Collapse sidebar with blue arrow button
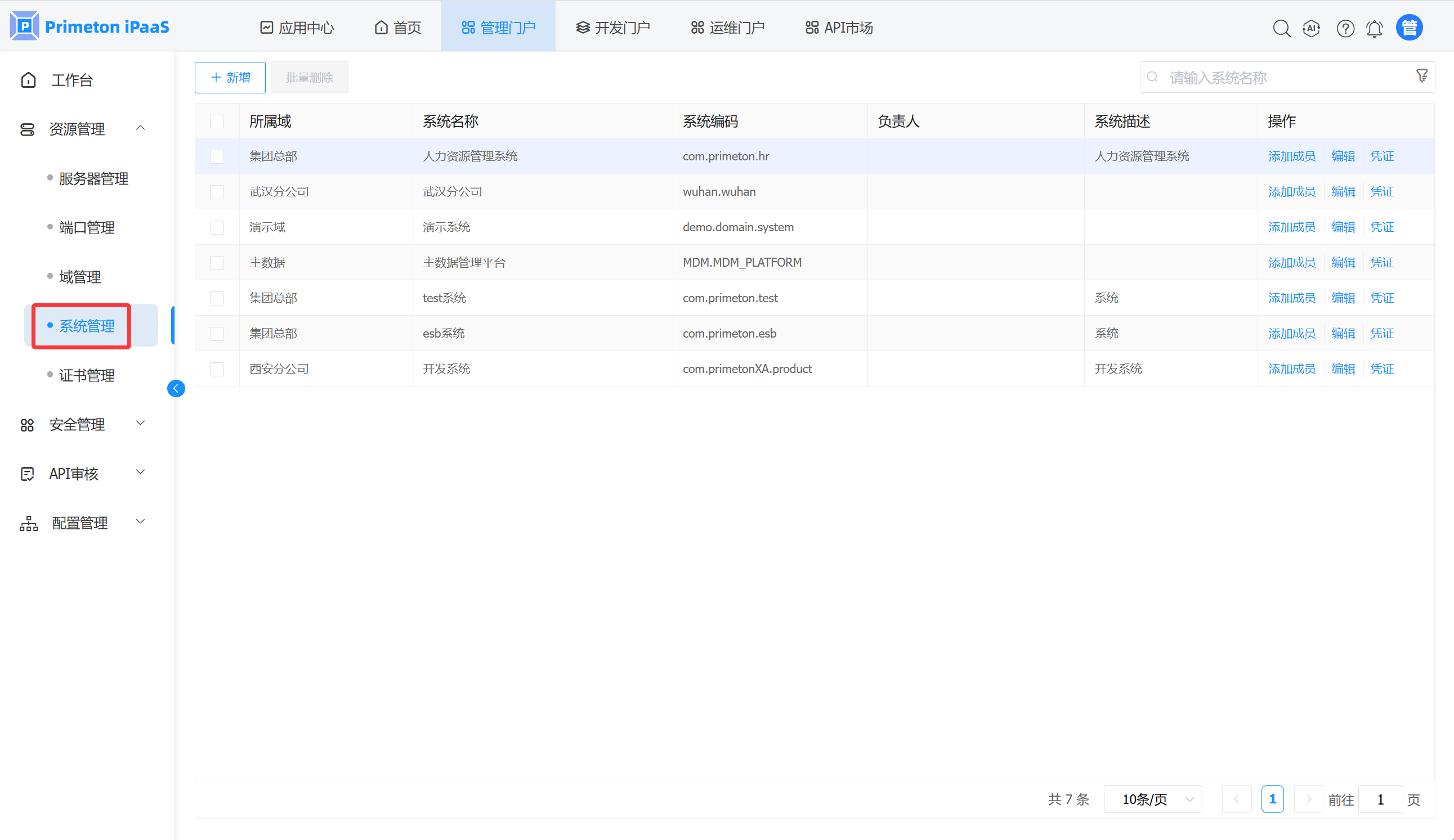This screenshot has height=840, width=1454. point(176,389)
